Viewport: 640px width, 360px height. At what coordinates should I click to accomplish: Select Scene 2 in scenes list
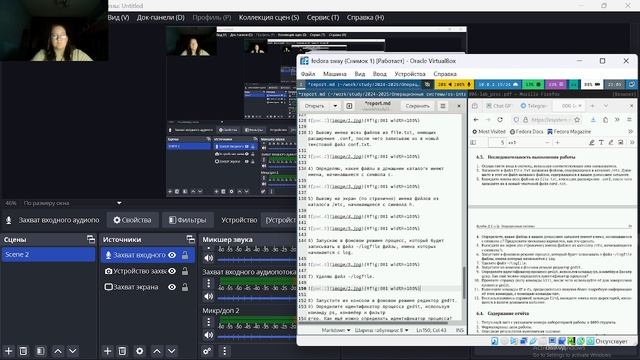[49, 254]
